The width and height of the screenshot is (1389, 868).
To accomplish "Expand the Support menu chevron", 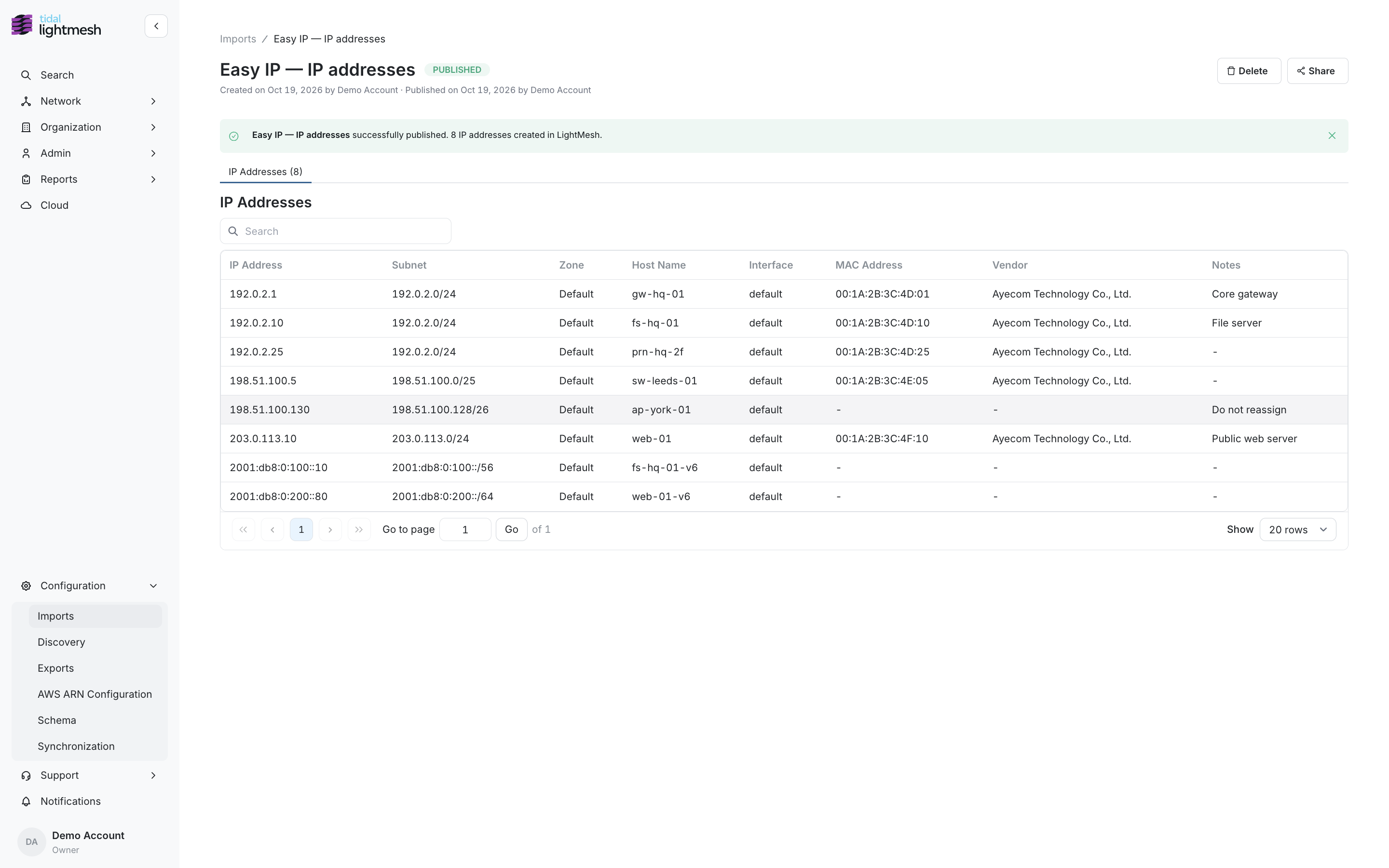I will [153, 775].
